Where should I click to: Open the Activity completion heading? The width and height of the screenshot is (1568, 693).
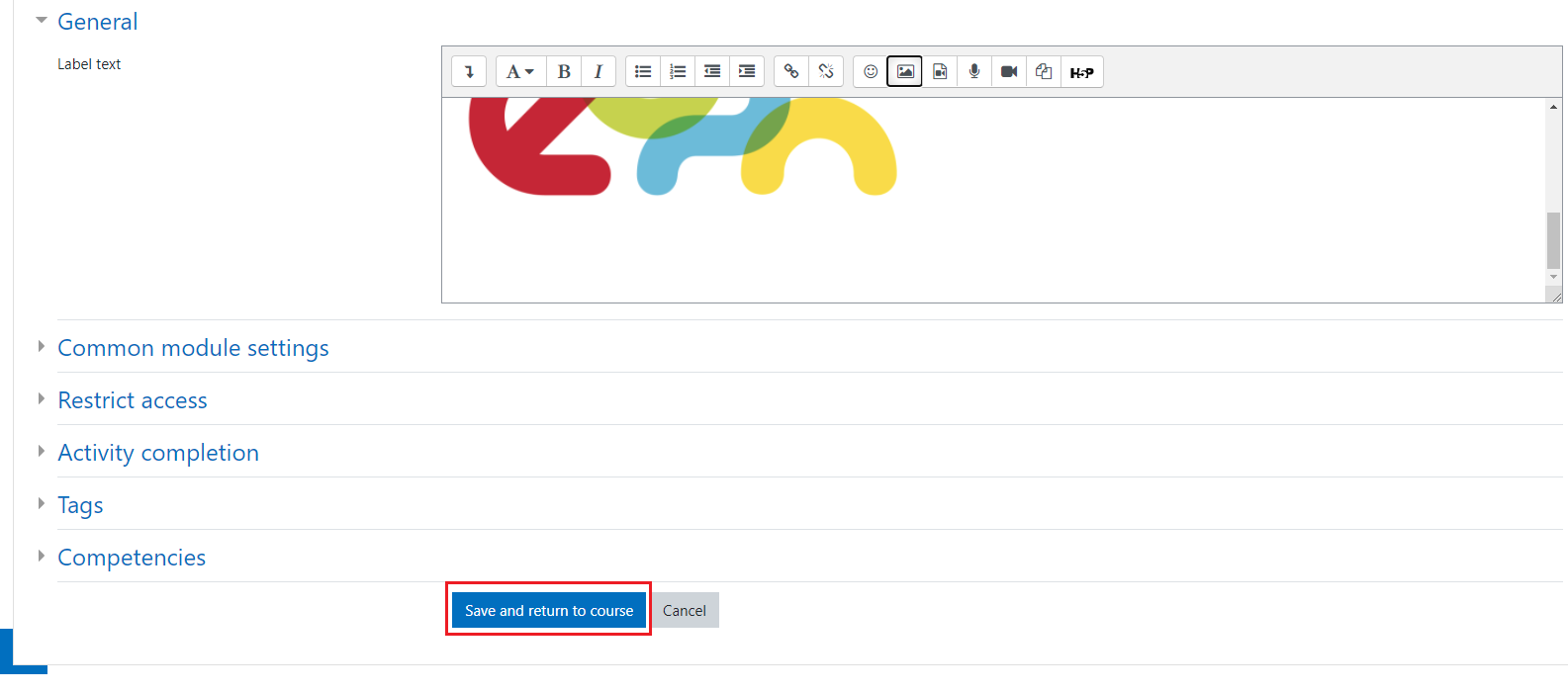(158, 453)
